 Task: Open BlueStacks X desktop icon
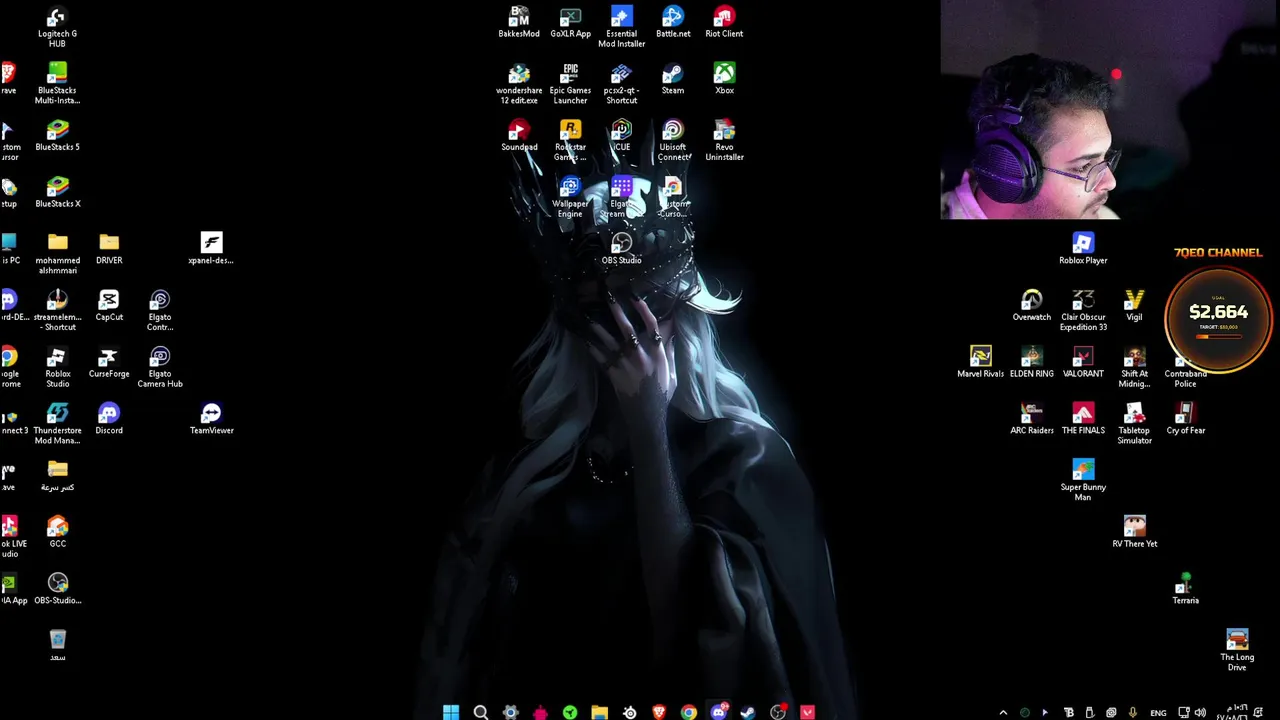coord(57,193)
